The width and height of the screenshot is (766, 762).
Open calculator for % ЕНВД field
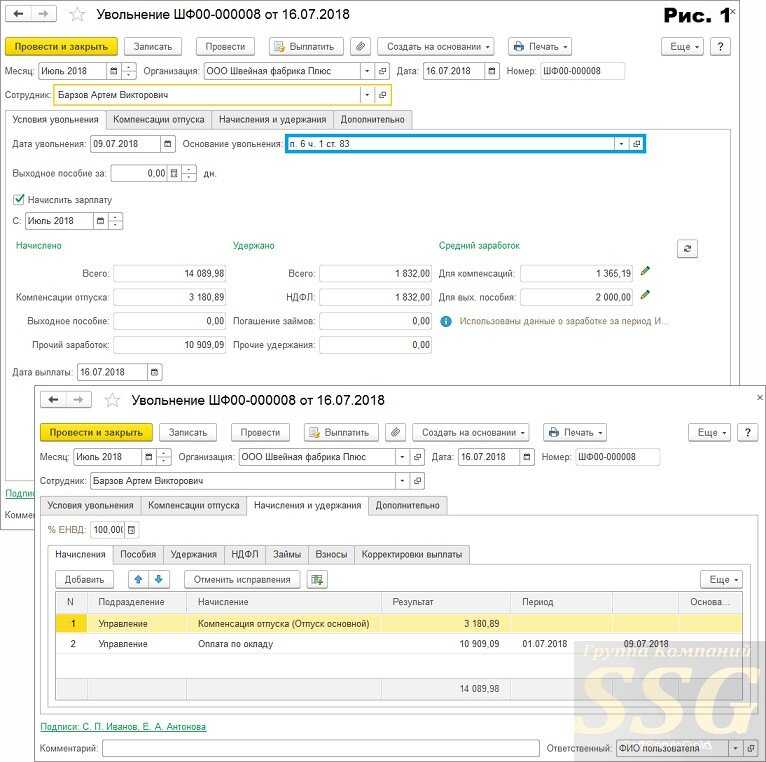click(131, 530)
